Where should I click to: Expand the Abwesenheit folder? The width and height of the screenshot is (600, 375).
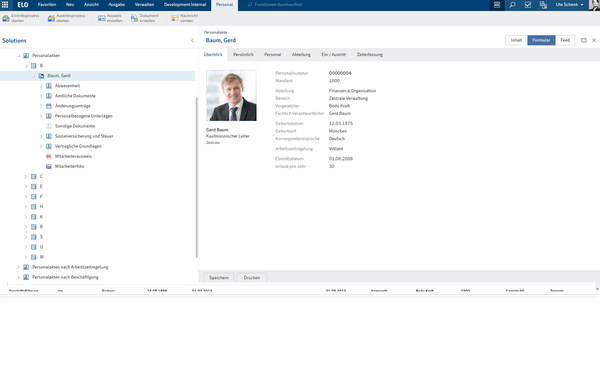[x=41, y=86]
